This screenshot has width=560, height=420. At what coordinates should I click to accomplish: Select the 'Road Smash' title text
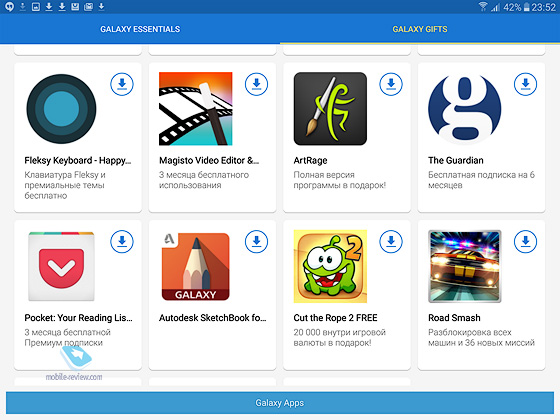[x=454, y=318]
